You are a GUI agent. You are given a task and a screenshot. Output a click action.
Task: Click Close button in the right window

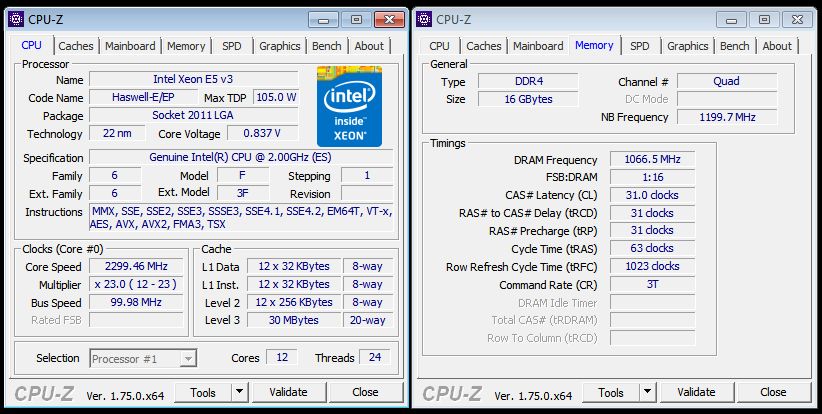(x=773, y=392)
